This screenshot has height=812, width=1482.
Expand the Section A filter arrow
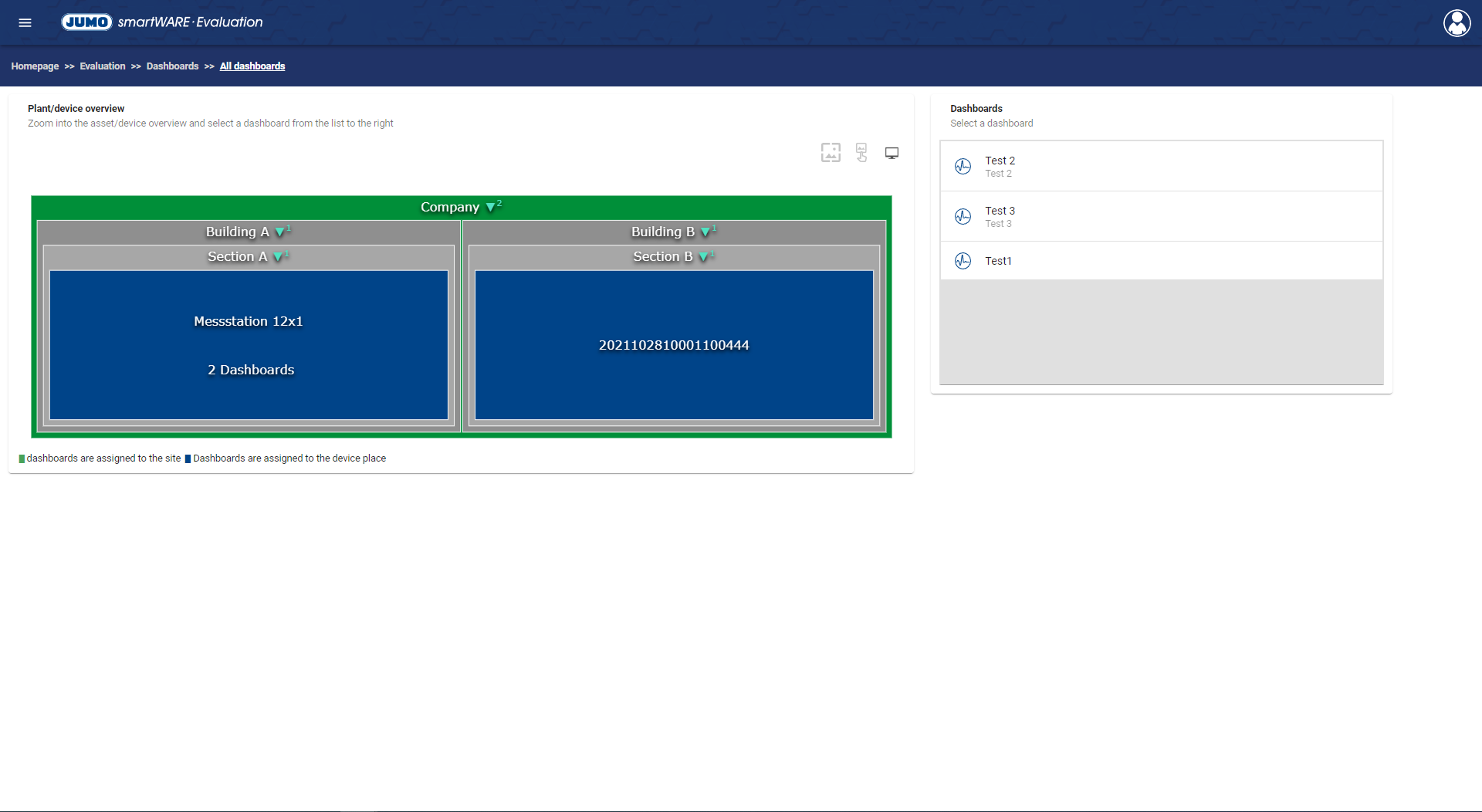(x=278, y=257)
